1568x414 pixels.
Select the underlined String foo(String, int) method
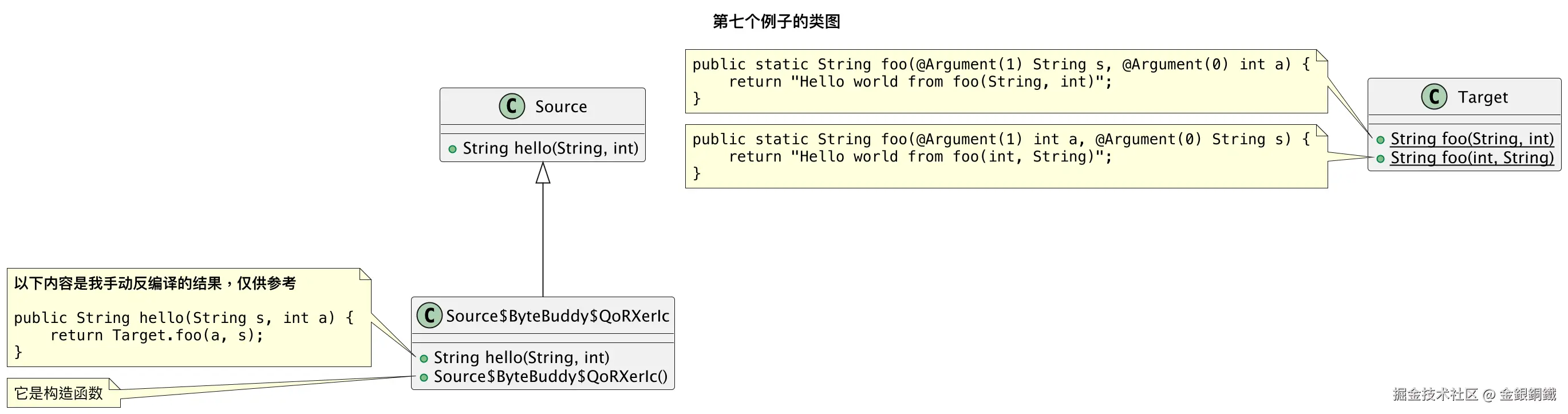1472,139
